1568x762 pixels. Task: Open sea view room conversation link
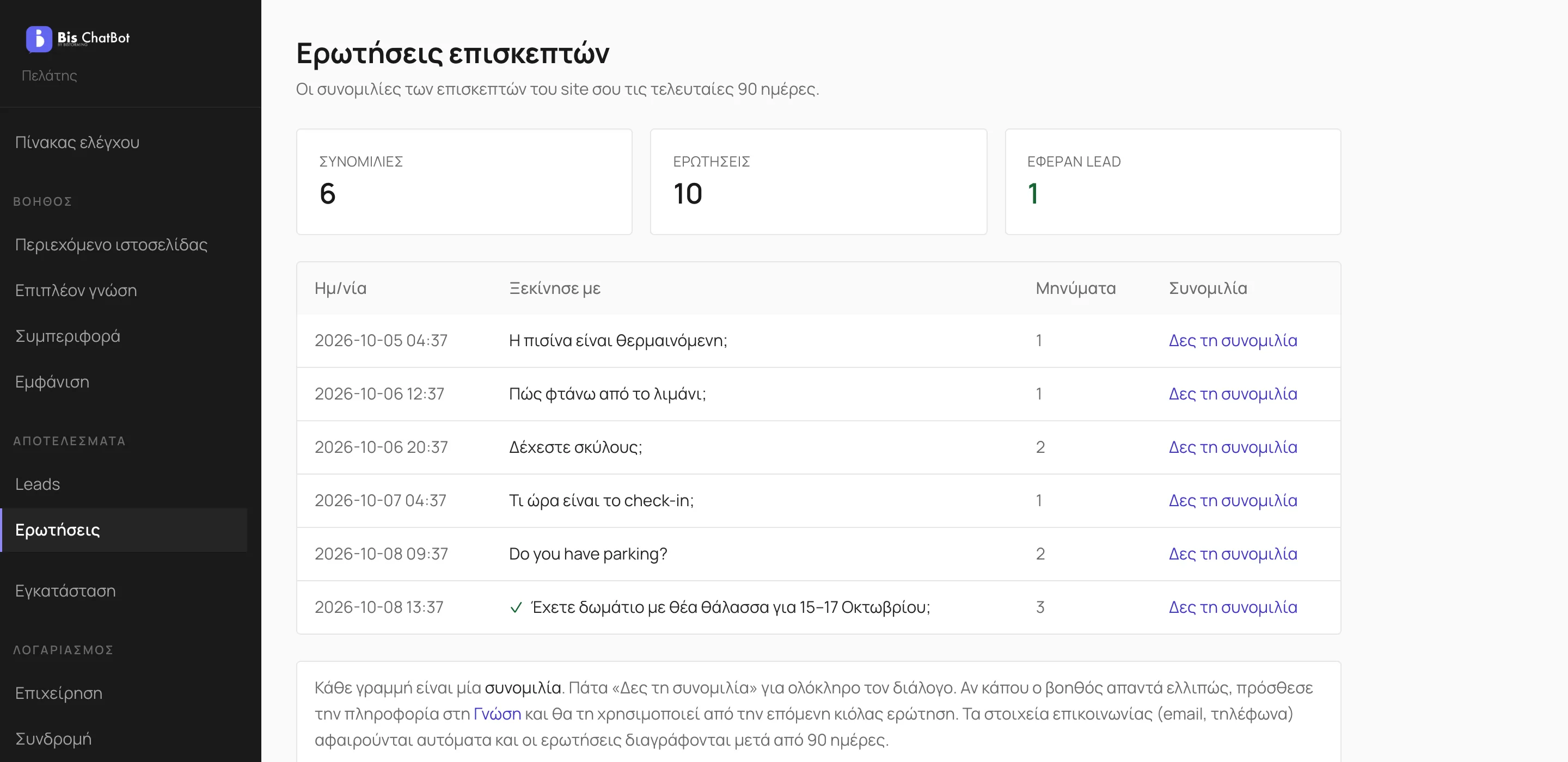(1233, 607)
